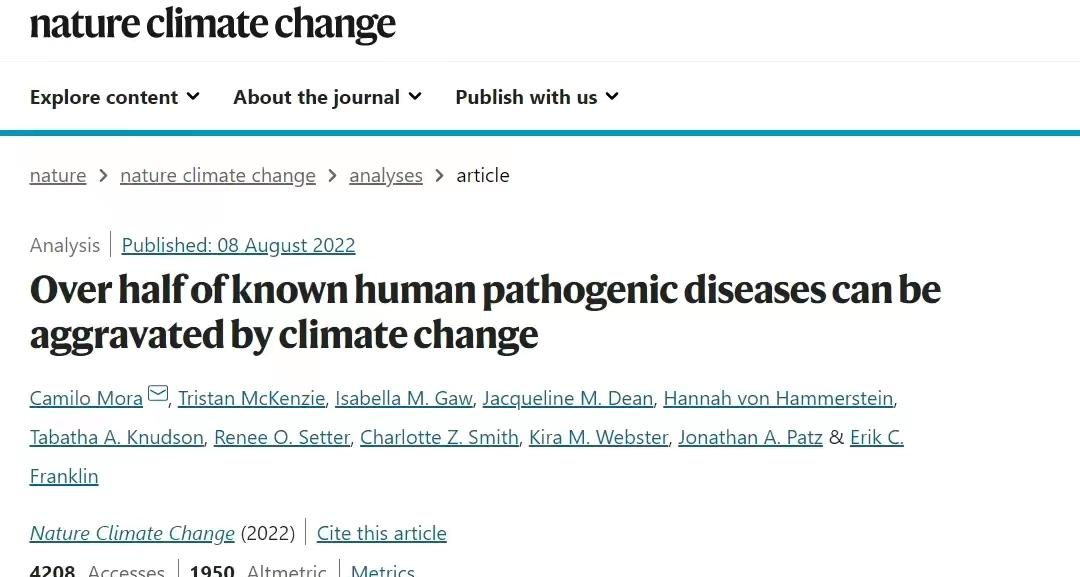Click author Jacqueline M. Dean

click(x=568, y=398)
